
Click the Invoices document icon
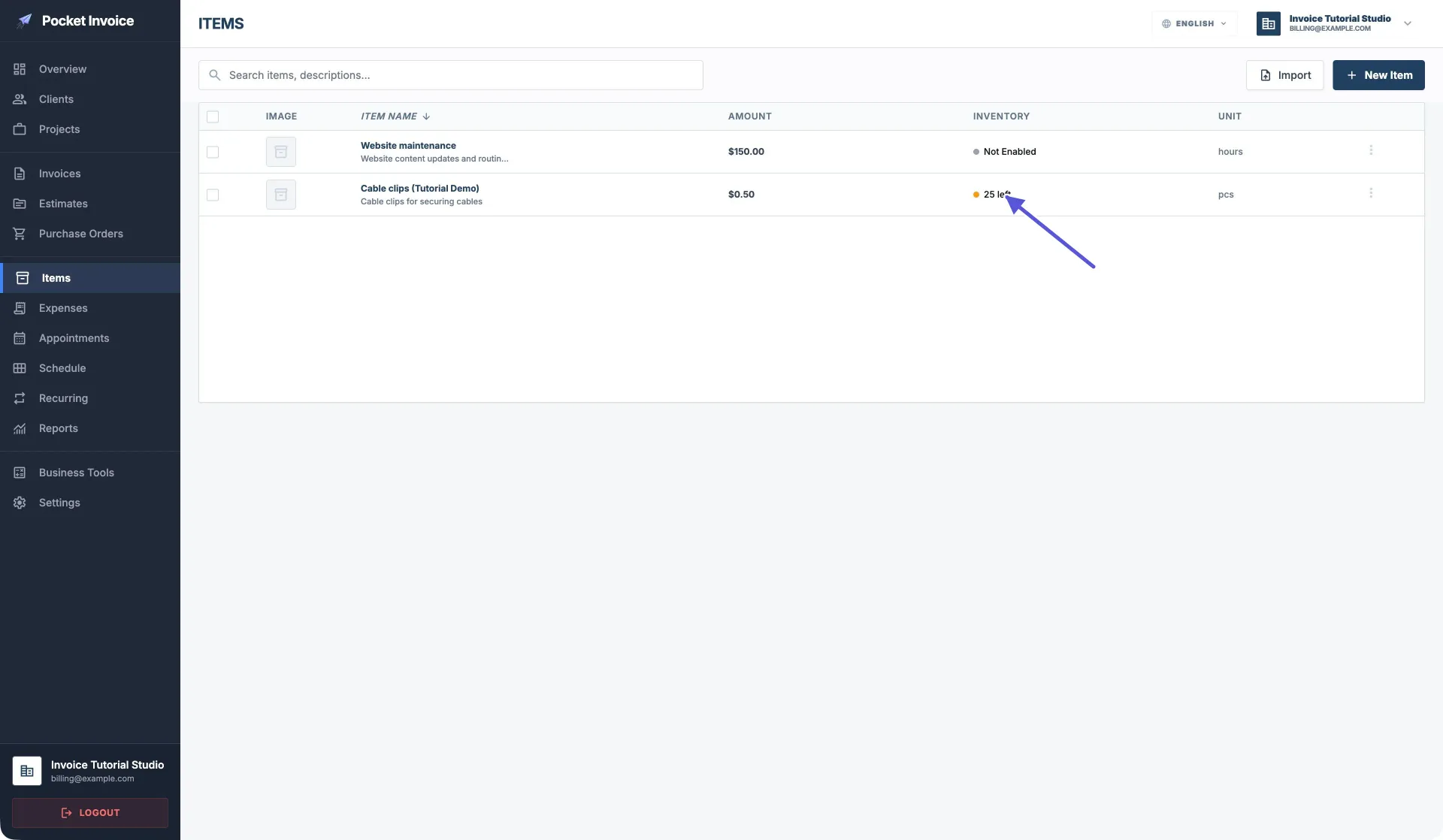click(x=20, y=174)
